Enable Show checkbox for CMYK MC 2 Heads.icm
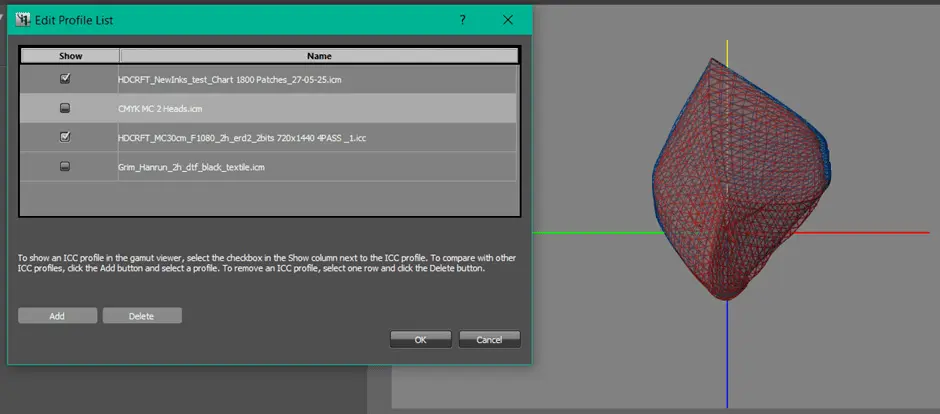Viewport: 940px width, 414px height. tap(65, 108)
